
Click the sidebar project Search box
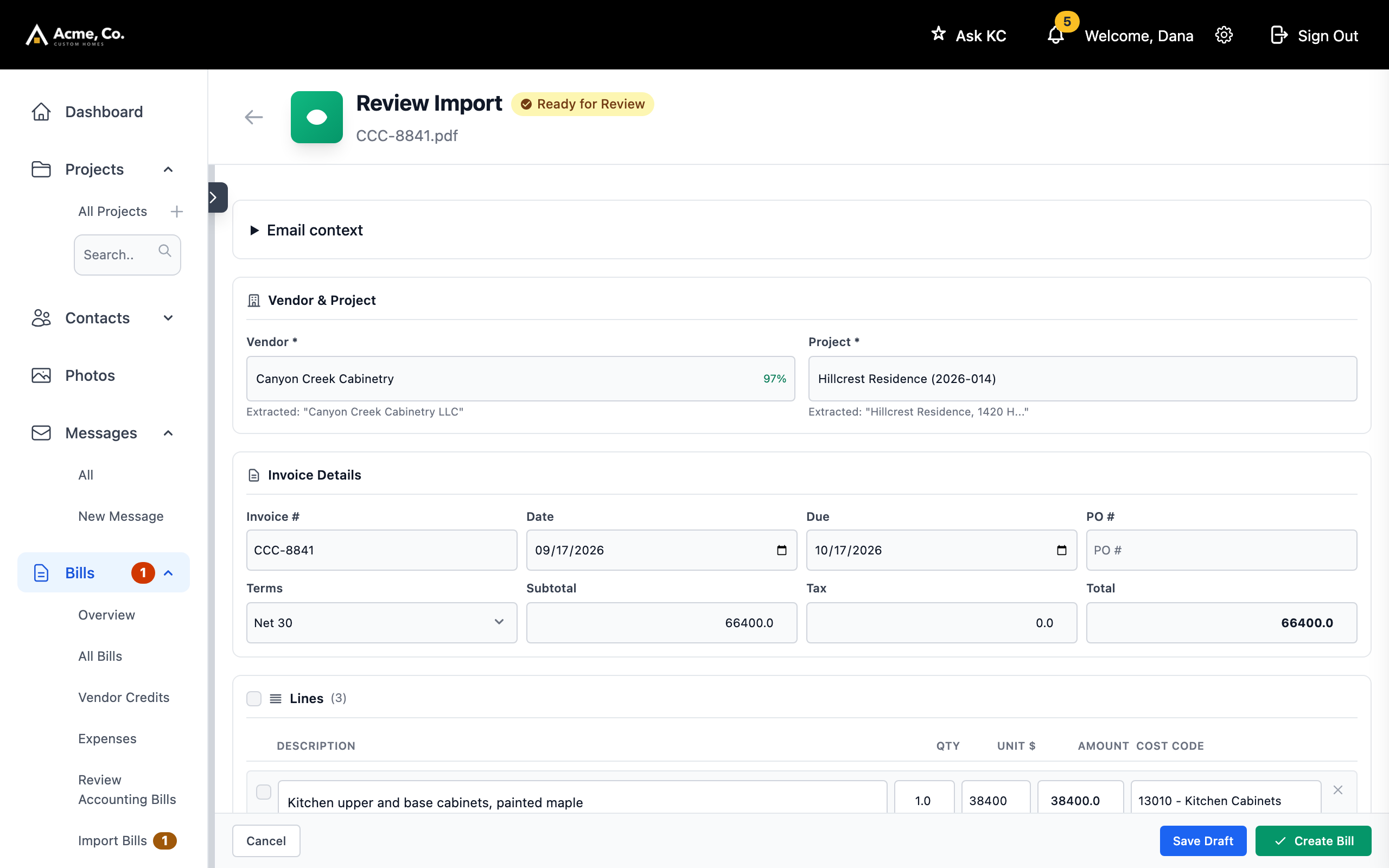pyautogui.click(x=128, y=254)
